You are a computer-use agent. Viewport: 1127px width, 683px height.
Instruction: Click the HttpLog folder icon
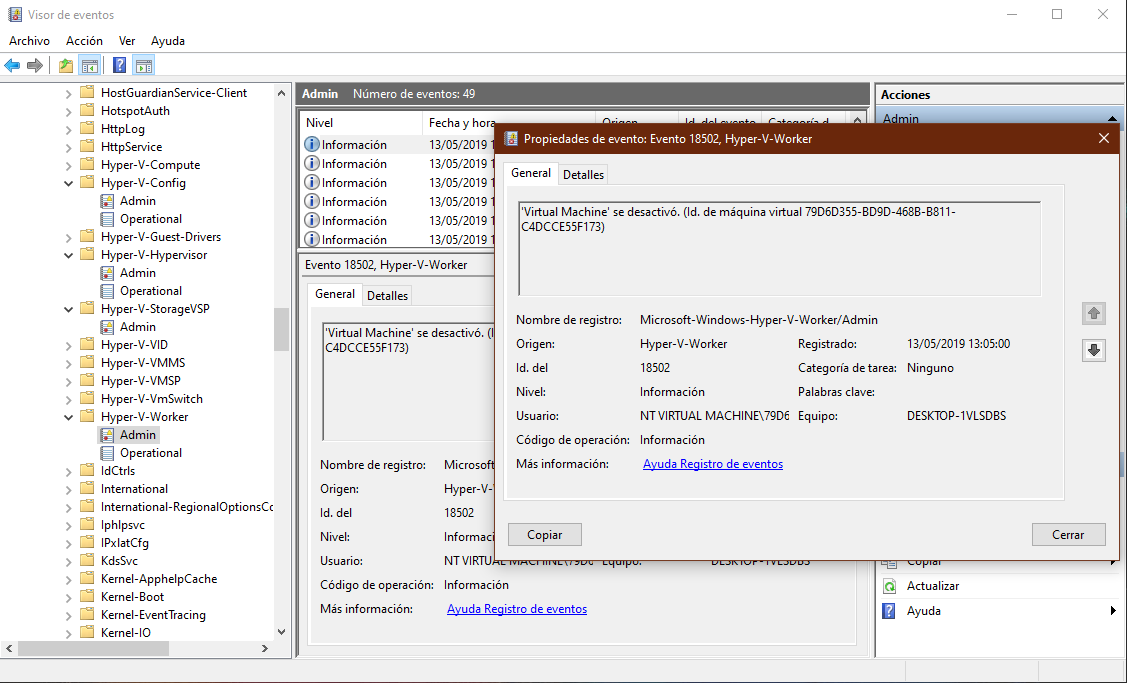coord(87,129)
